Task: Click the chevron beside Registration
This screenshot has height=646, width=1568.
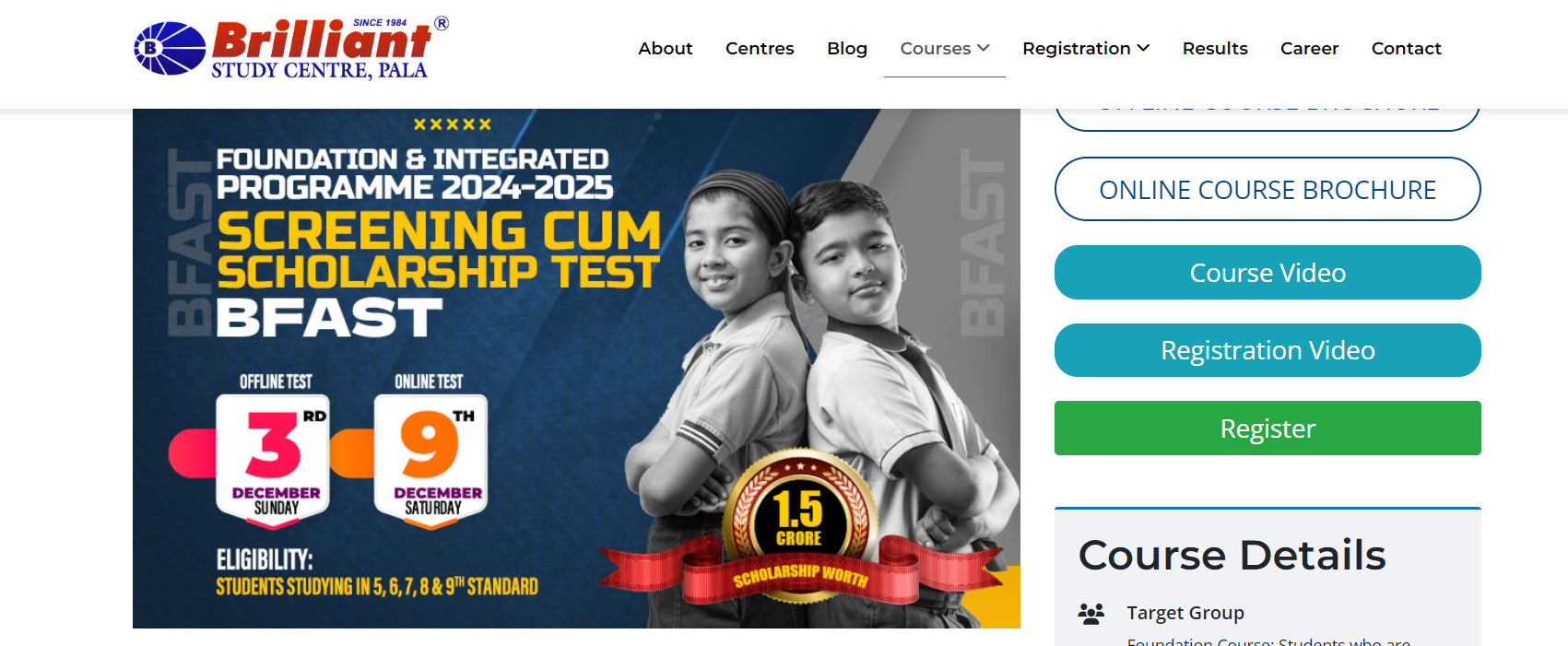Action: [1143, 48]
